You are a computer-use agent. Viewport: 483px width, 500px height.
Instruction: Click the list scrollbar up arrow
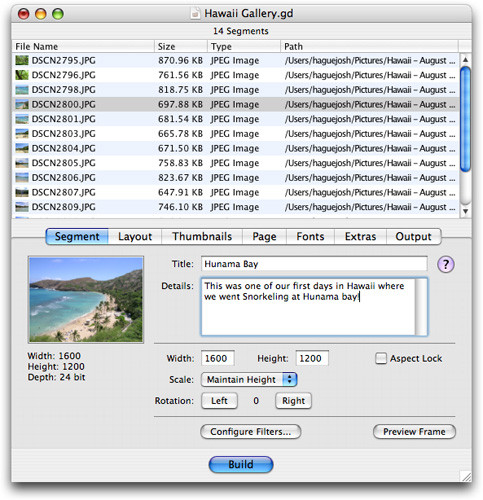pyautogui.click(x=465, y=60)
